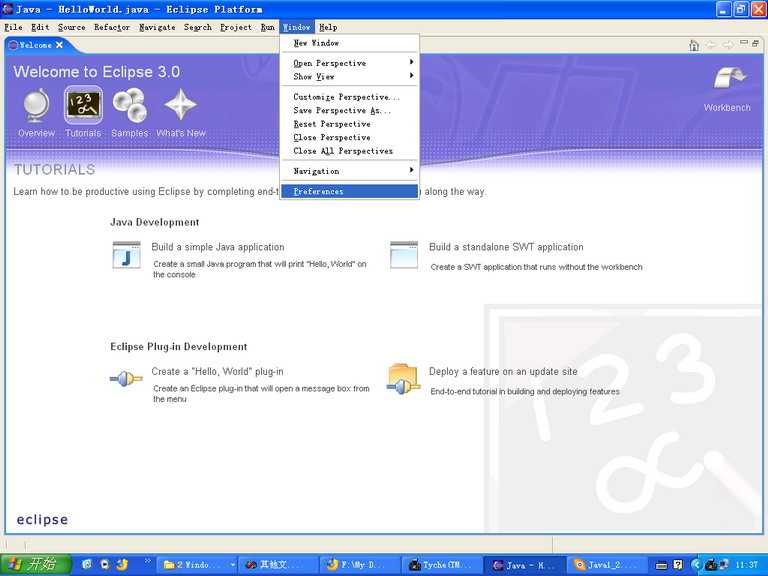The height and width of the screenshot is (576, 768).
Task: Open the Help menu
Action: click(x=328, y=27)
